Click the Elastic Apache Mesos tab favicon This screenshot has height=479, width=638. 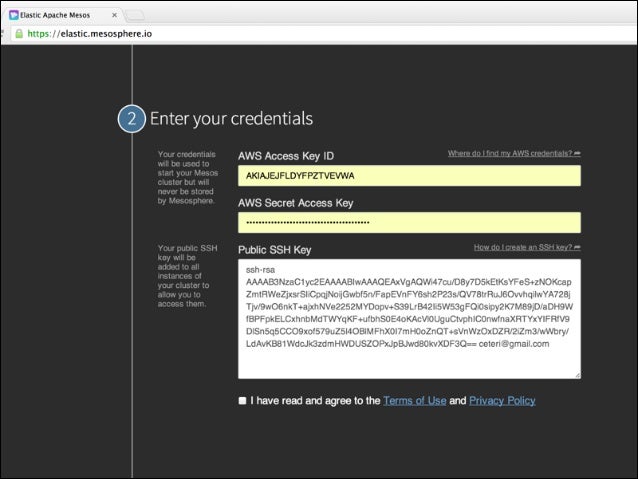click(x=14, y=15)
